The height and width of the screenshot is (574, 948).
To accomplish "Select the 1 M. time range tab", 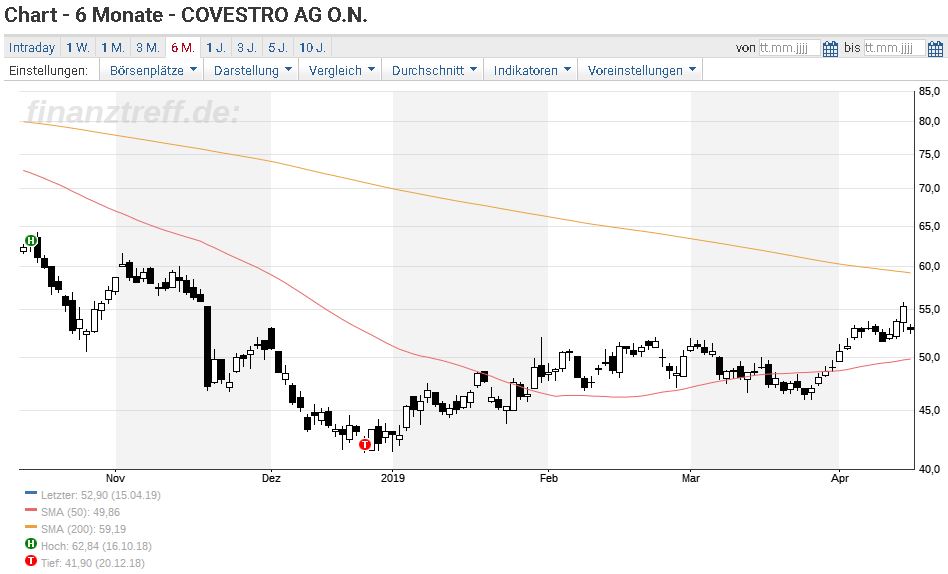I will [x=112, y=48].
